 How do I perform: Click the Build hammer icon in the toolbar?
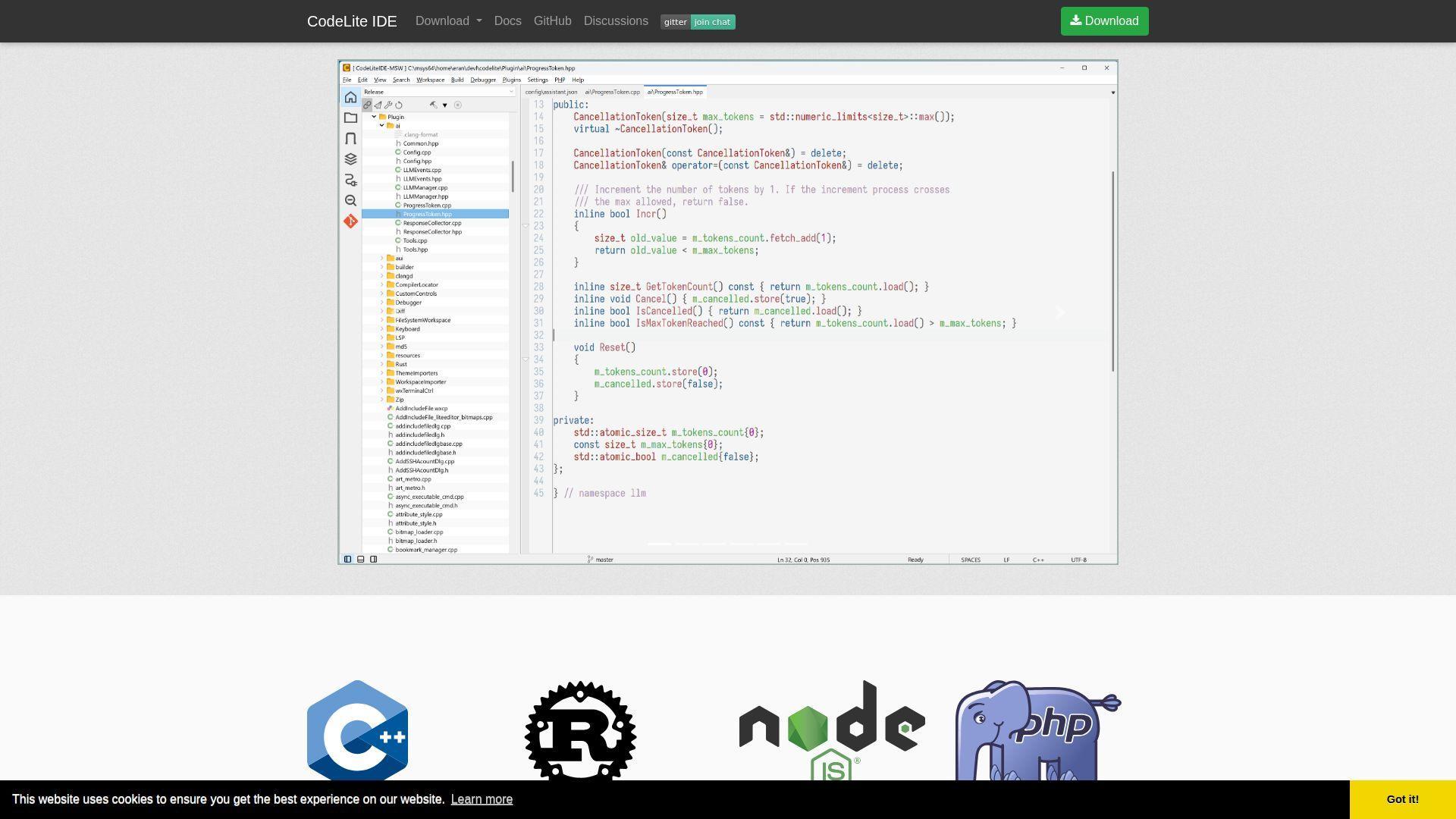[434, 105]
